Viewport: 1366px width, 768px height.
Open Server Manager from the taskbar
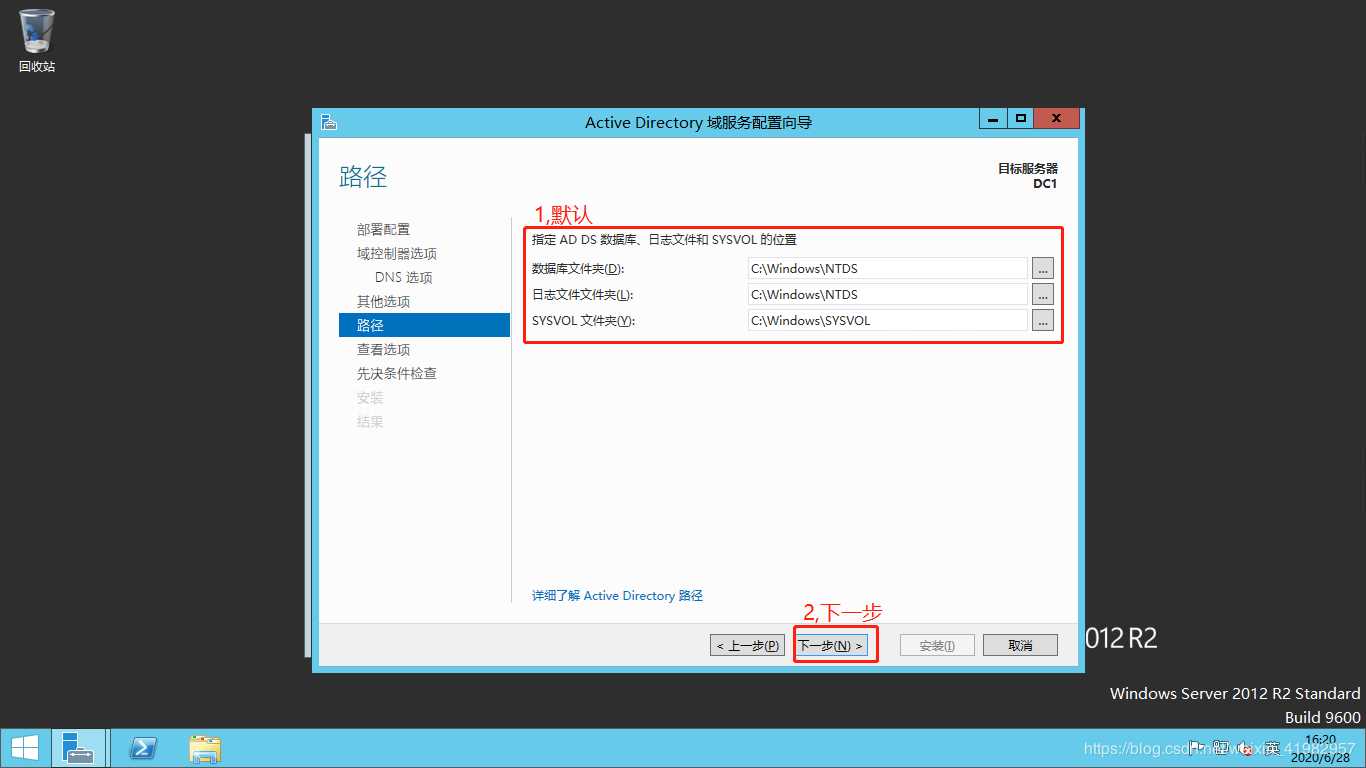(x=77, y=748)
